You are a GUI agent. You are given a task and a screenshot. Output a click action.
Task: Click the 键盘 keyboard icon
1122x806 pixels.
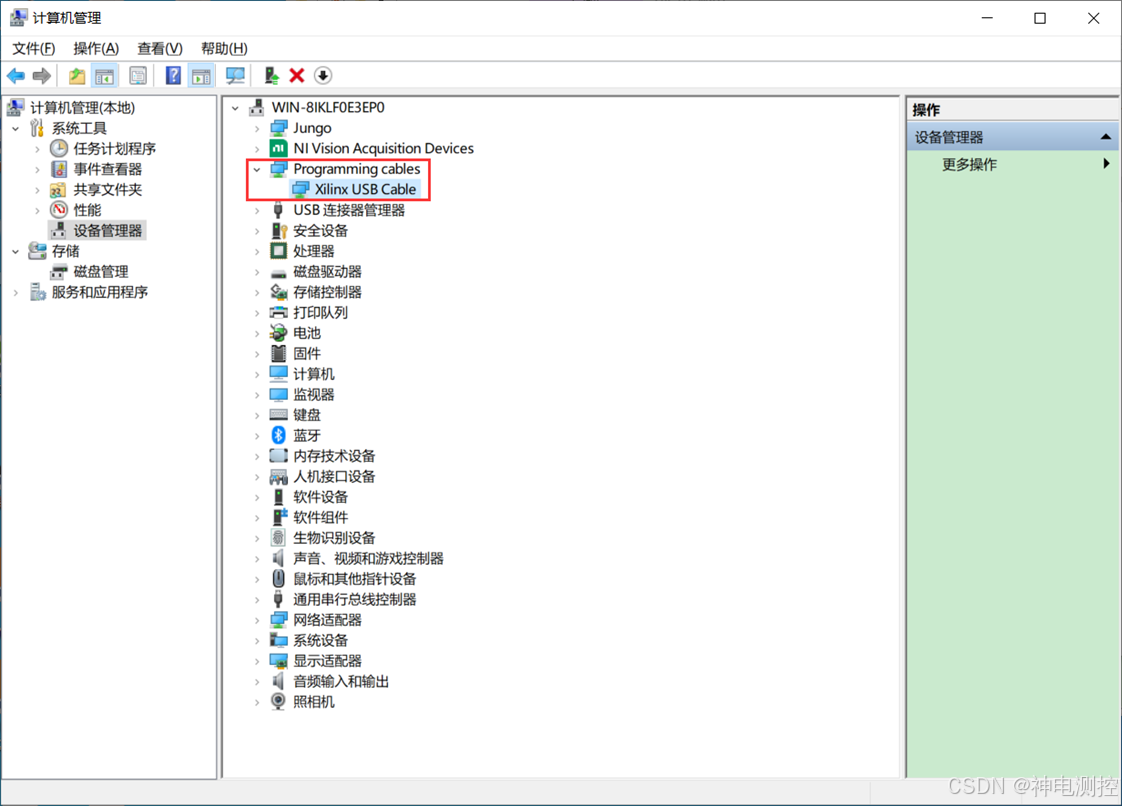pos(278,414)
